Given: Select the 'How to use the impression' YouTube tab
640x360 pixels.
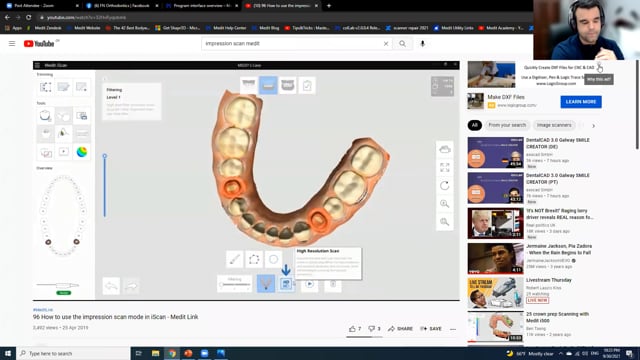Looking at the screenshot, I should point(281,6).
